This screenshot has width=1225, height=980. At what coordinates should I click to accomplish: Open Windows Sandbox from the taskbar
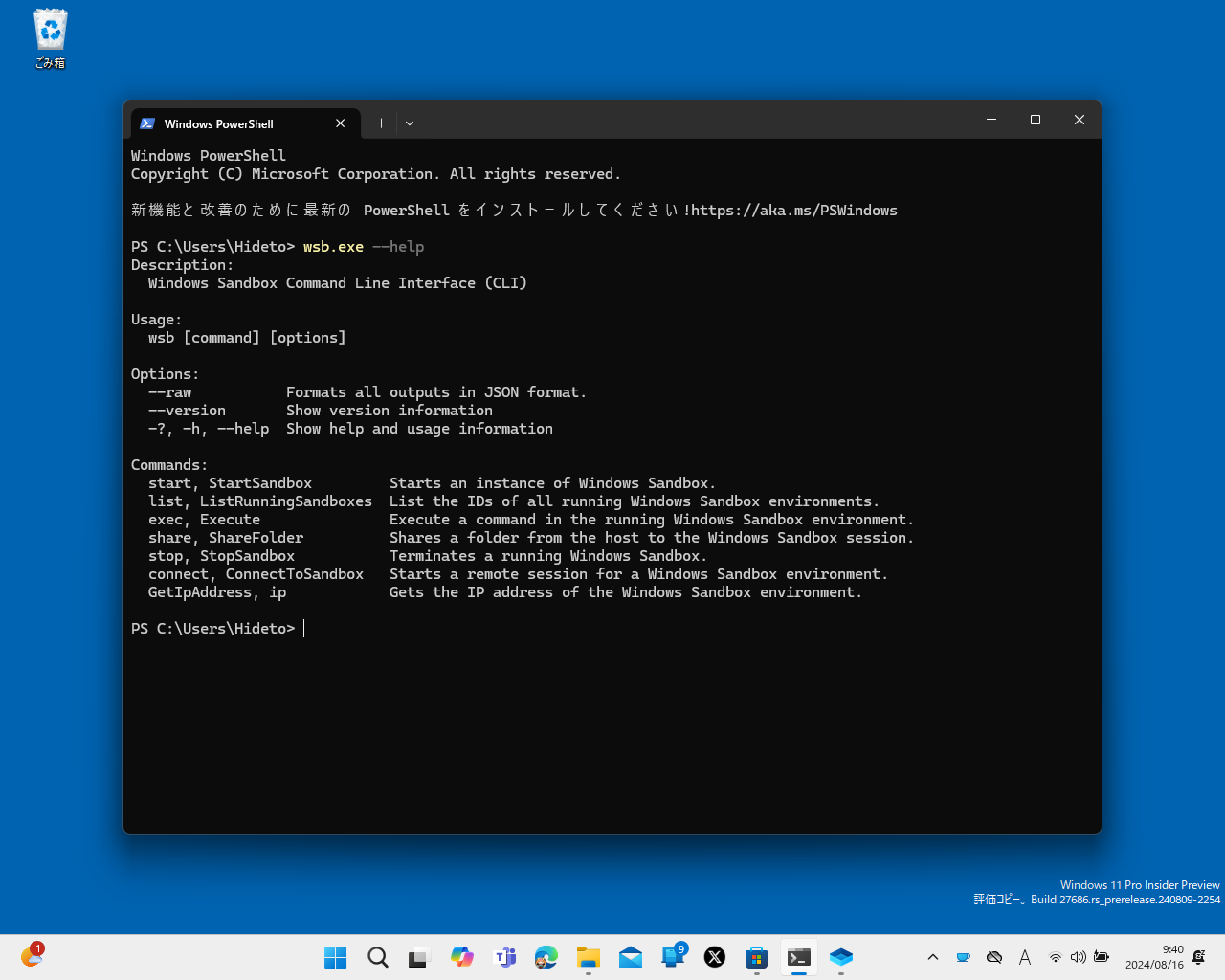pyautogui.click(x=841, y=957)
